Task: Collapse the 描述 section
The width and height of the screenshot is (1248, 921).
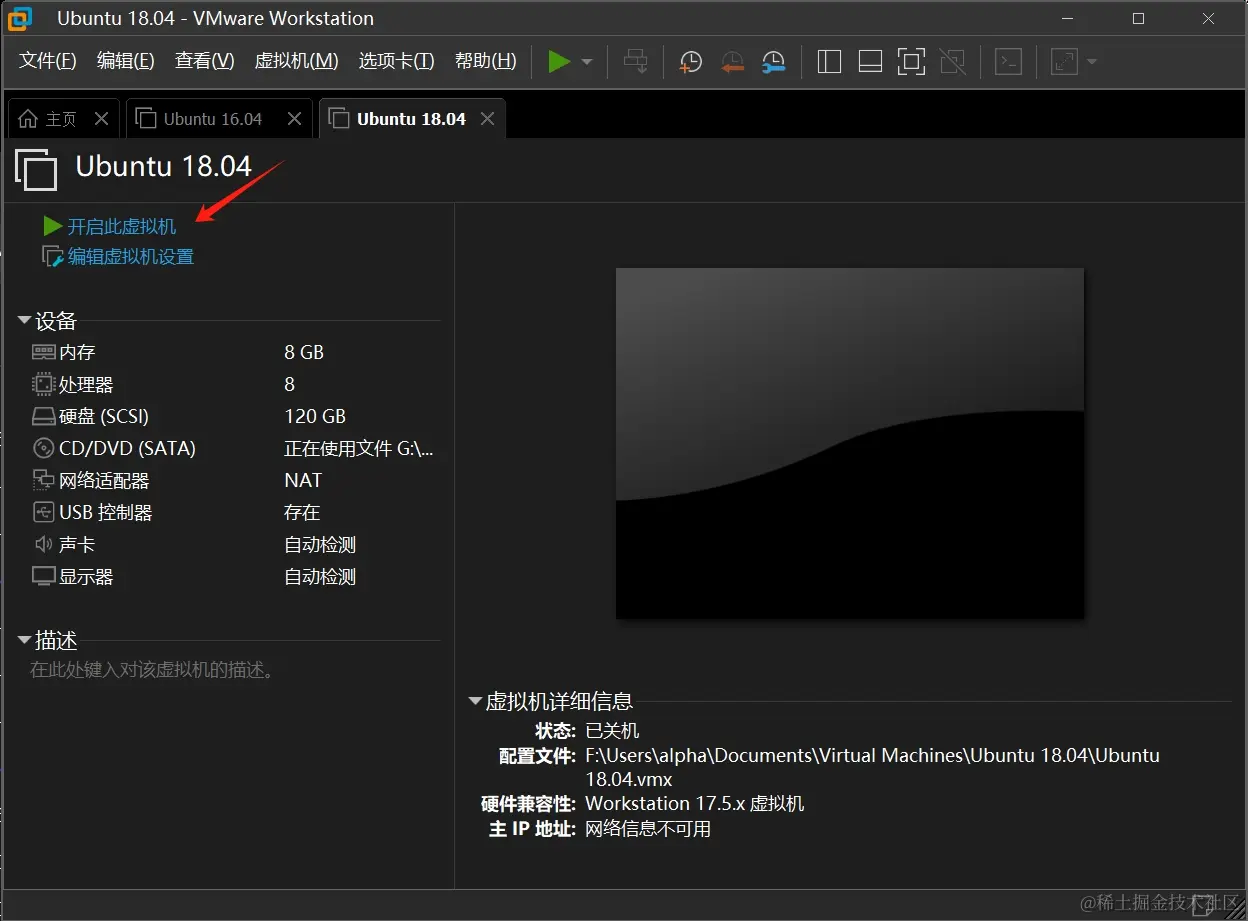Action: coord(24,640)
